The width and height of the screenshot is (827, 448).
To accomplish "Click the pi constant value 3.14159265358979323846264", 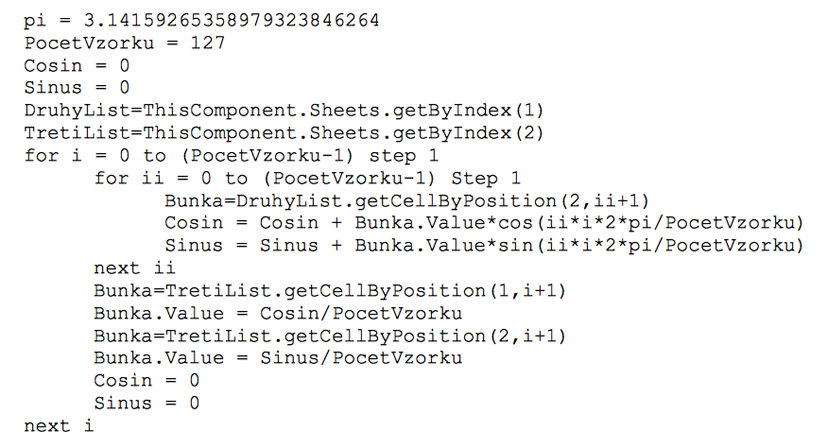I will [x=232, y=21].
